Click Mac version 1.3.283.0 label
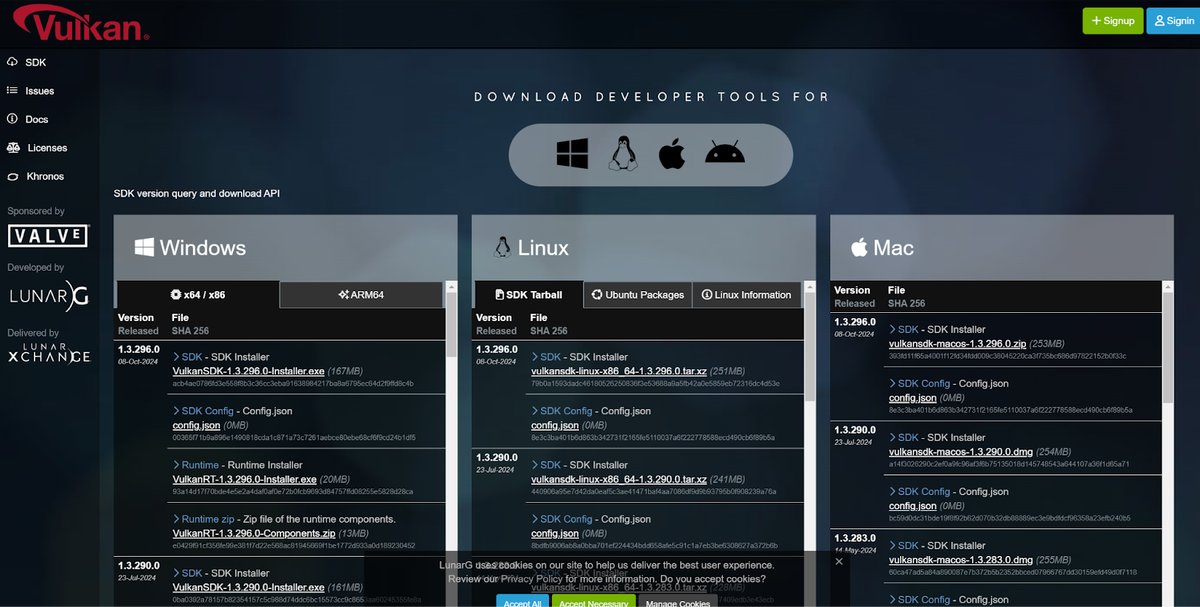Viewport: 1200px width, 607px height. tap(854, 538)
